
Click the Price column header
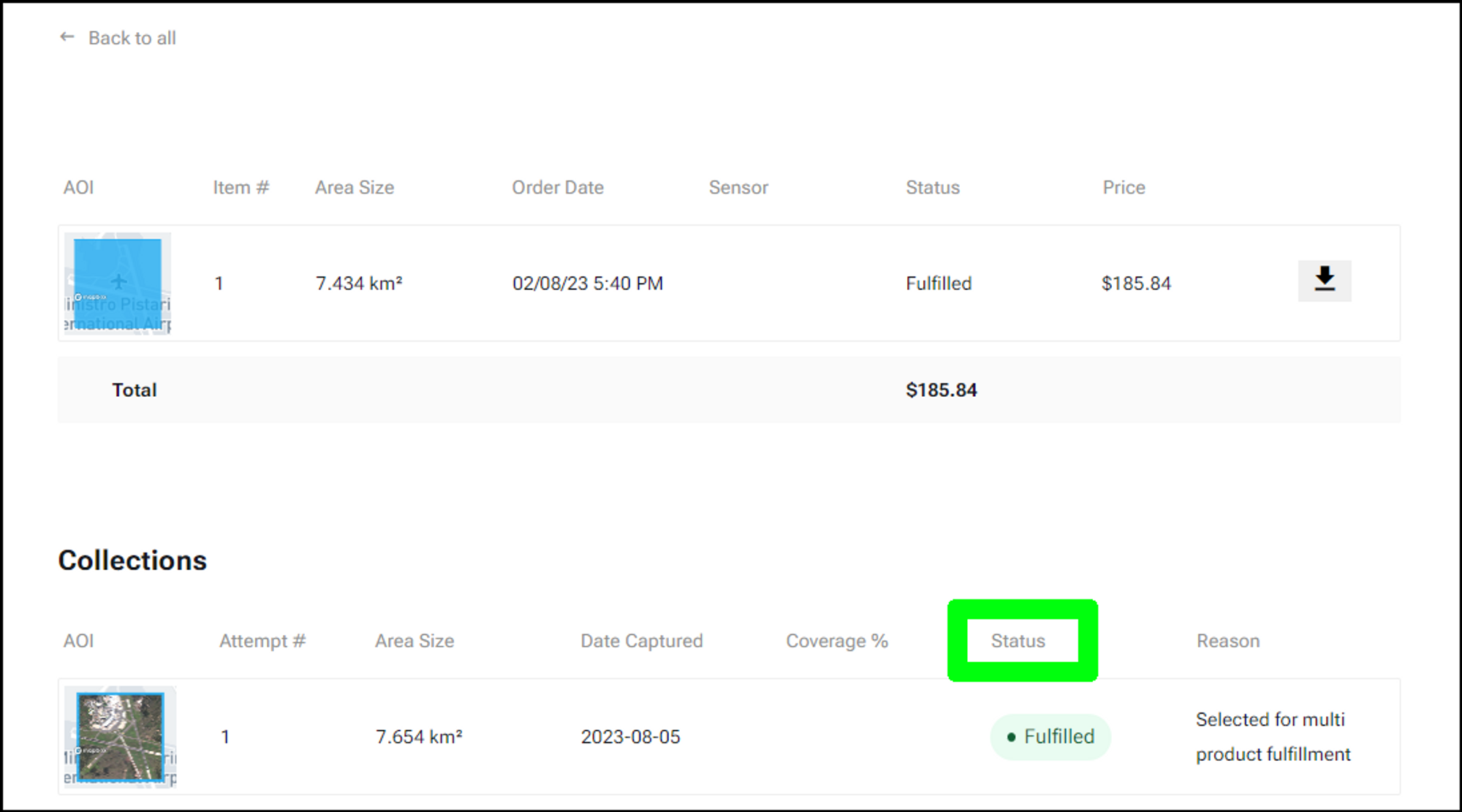point(1124,188)
